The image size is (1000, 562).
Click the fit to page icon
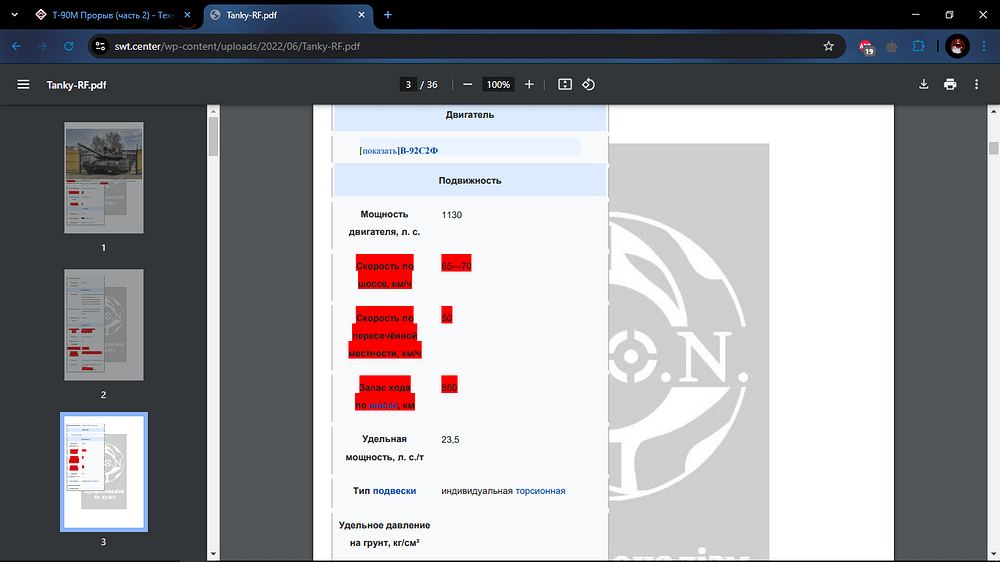564,85
